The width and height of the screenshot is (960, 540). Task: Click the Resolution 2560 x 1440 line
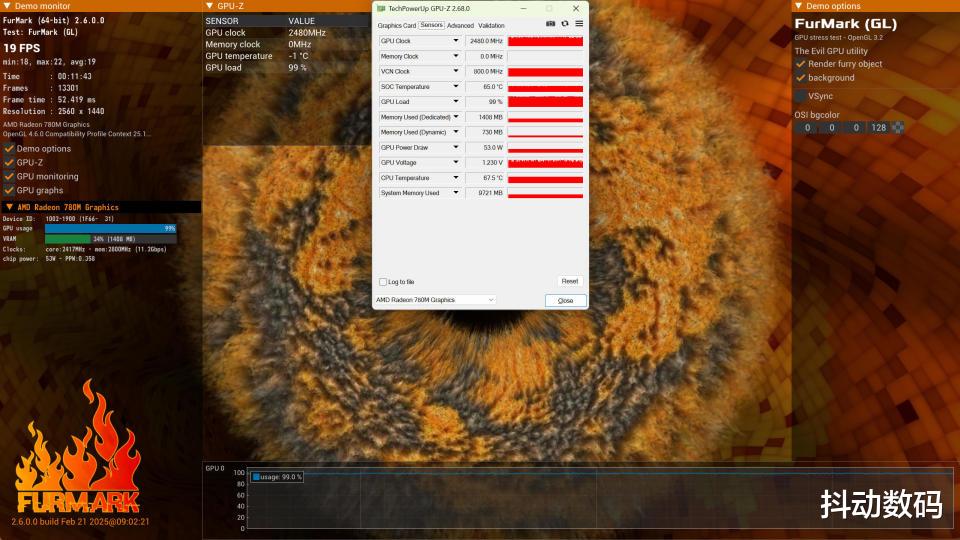click(53, 111)
